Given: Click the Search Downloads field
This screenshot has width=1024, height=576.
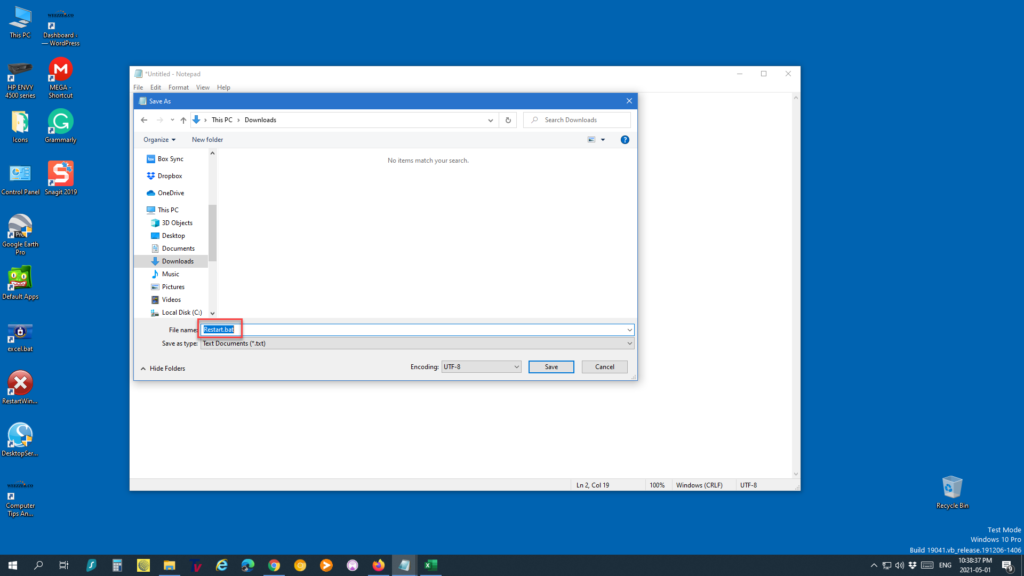Looking at the screenshot, I should coord(580,120).
